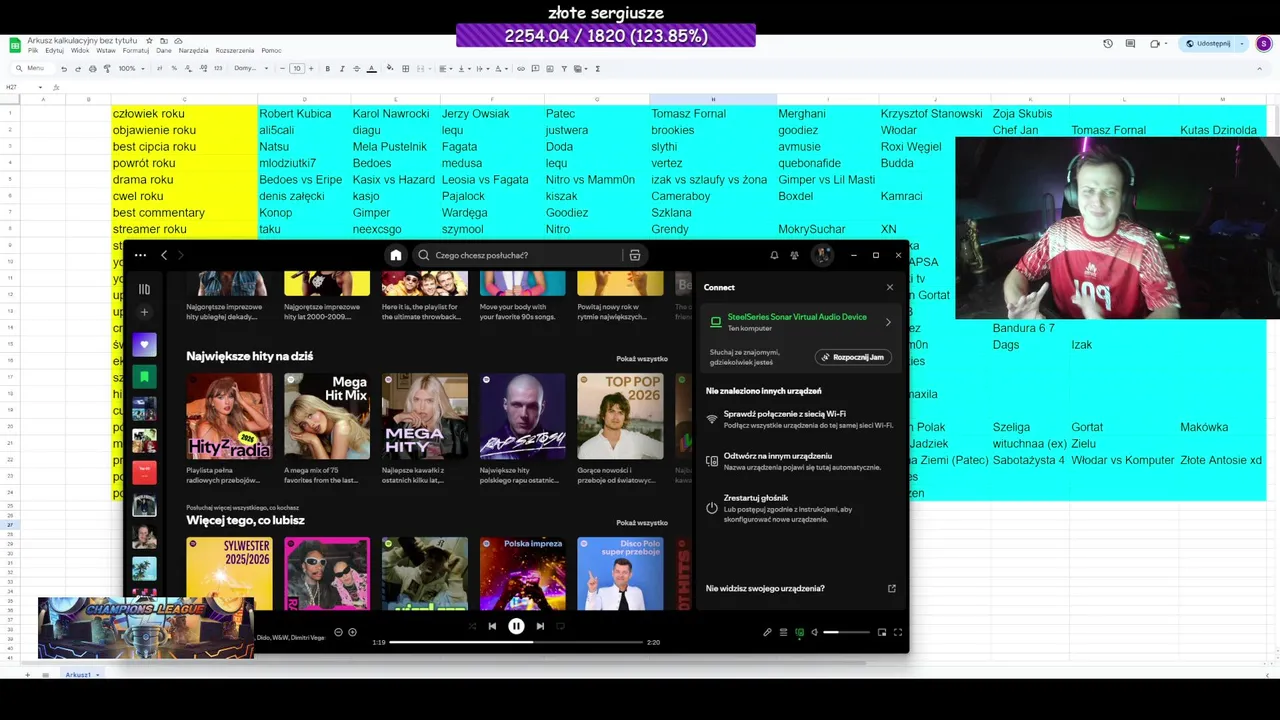
Task: Click 'Rozpocznij Jam' button
Action: coord(853,357)
